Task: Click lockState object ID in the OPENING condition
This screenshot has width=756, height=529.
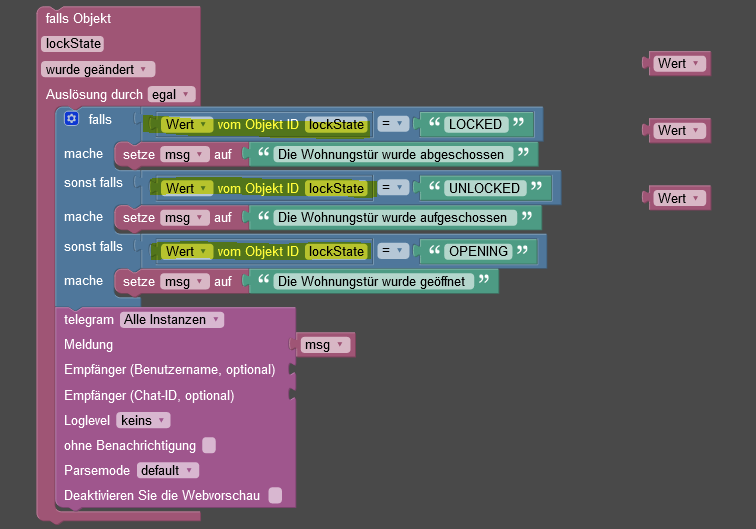Action: [336, 251]
